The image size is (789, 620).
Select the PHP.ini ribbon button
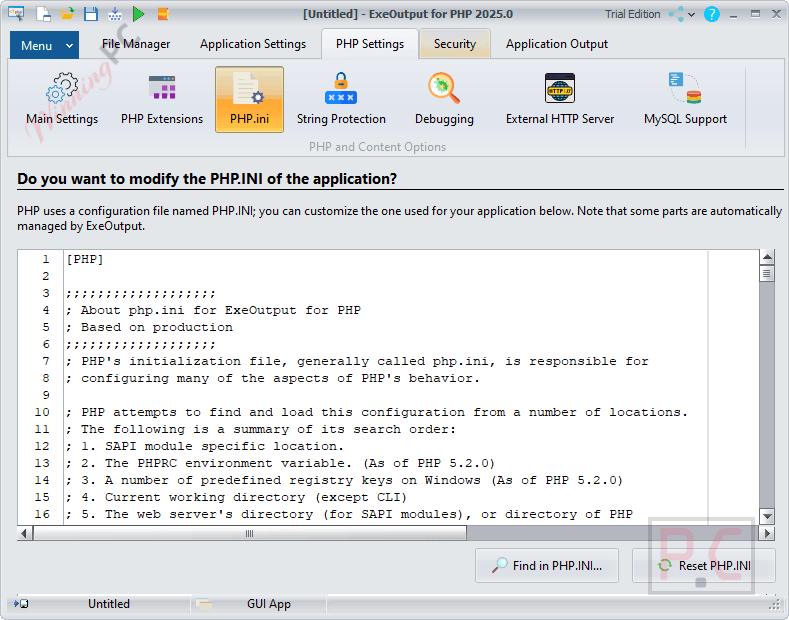pyautogui.click(x=250, y=99)
